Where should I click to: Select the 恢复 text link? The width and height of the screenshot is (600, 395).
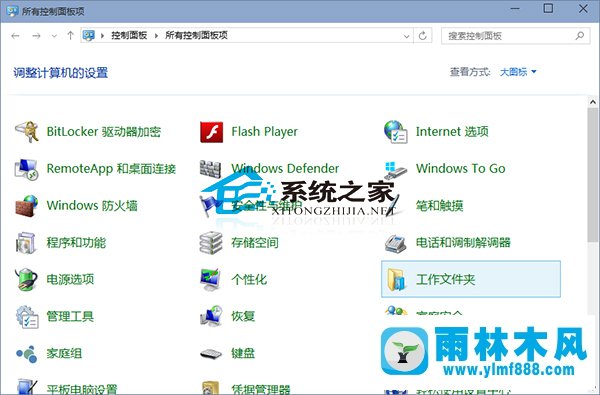pyautogui.click(x=243, y=317)
